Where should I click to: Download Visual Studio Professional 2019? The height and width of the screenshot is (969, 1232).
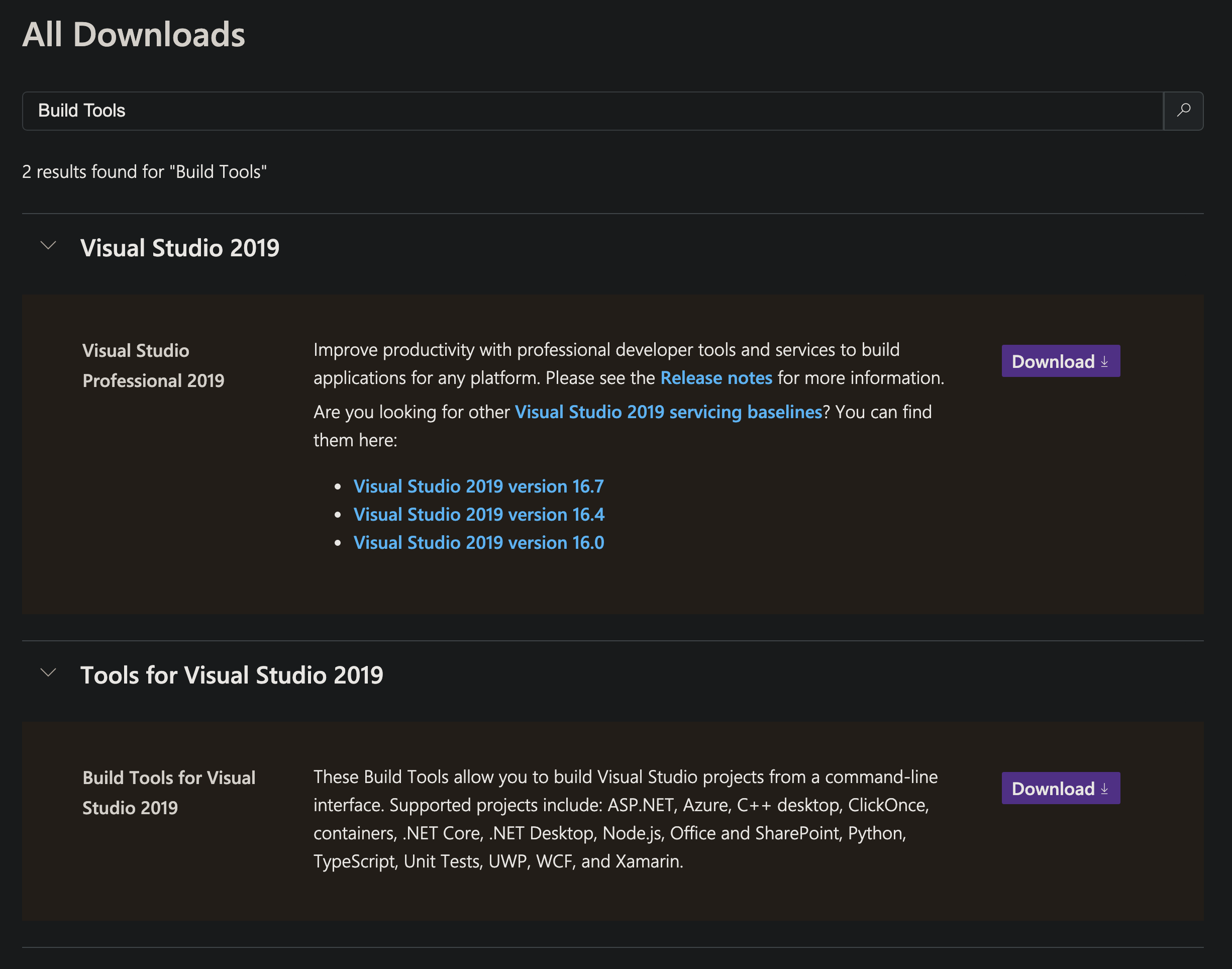[1060, 361]
